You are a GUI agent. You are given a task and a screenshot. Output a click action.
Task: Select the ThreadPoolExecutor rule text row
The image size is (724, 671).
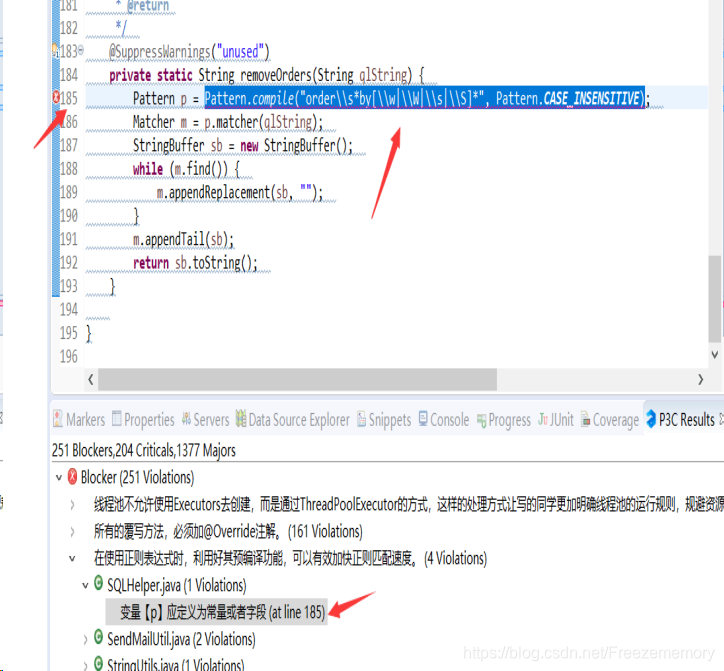[409, 504]
